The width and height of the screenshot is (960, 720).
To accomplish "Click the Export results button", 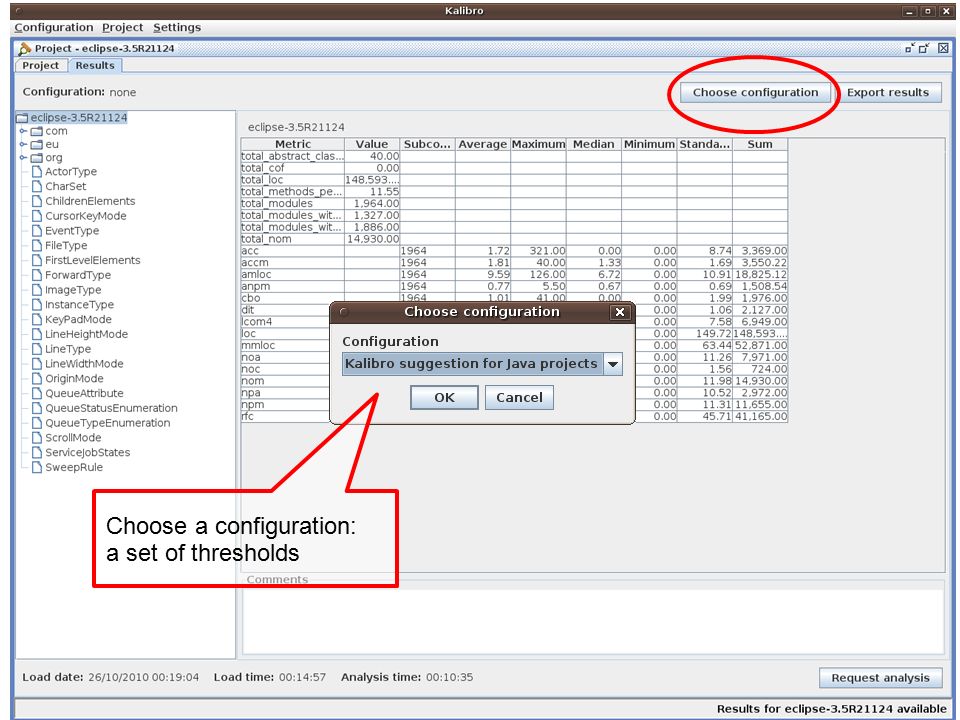I will coord(888,92).
